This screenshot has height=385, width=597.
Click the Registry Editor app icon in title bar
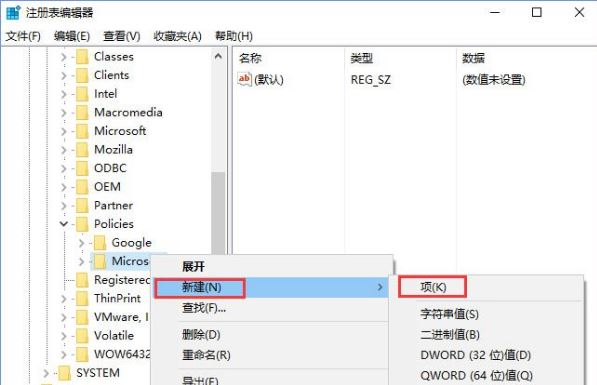[x=13, y=13]
